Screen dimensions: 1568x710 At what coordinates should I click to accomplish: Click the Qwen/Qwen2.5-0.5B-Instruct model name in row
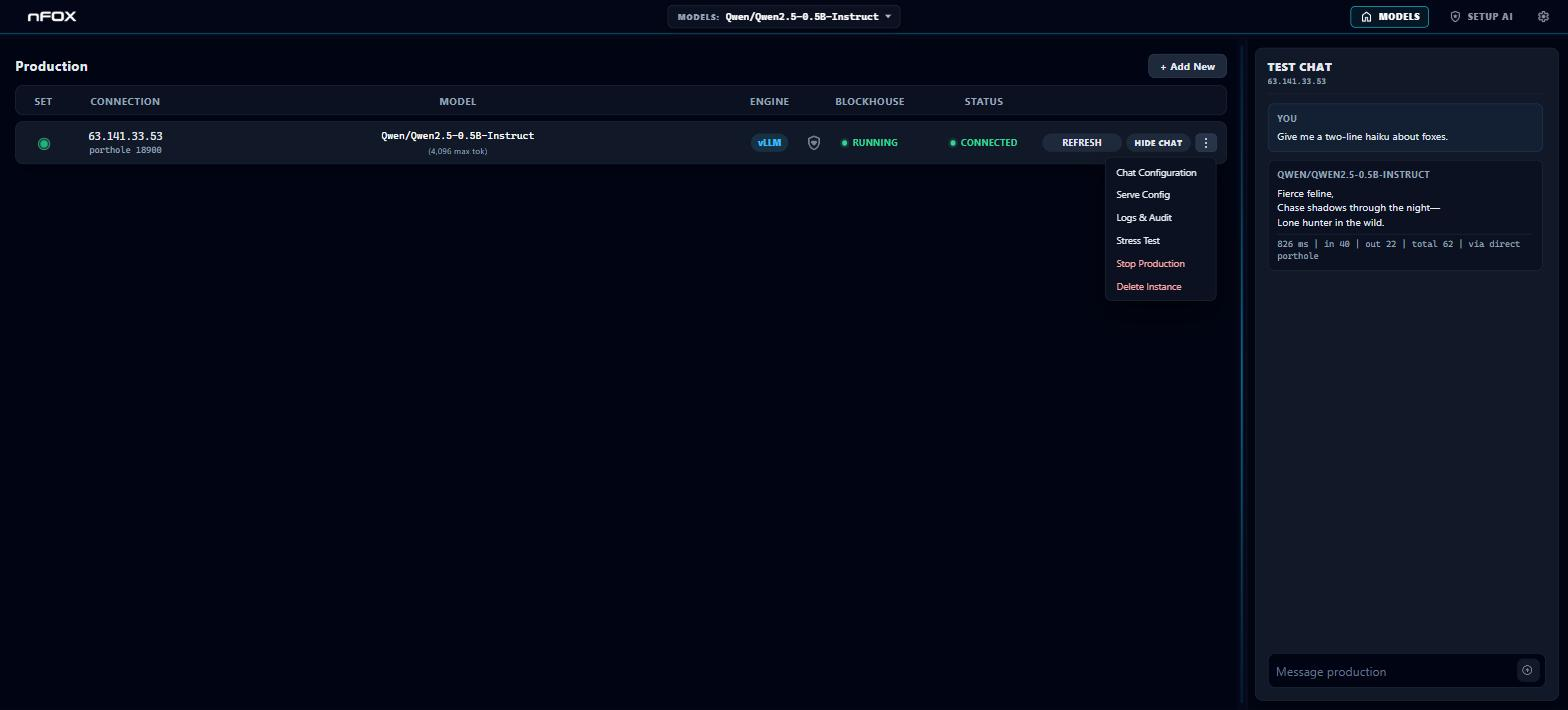click(x=458, y=136)
